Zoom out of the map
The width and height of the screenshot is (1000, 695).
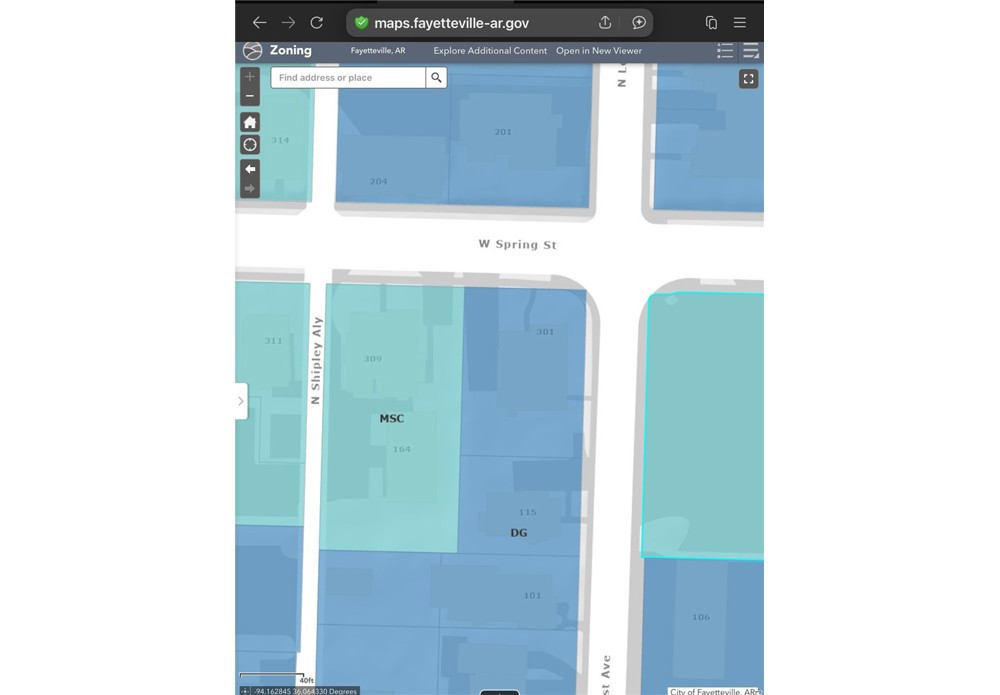click(x=250, y=96)
